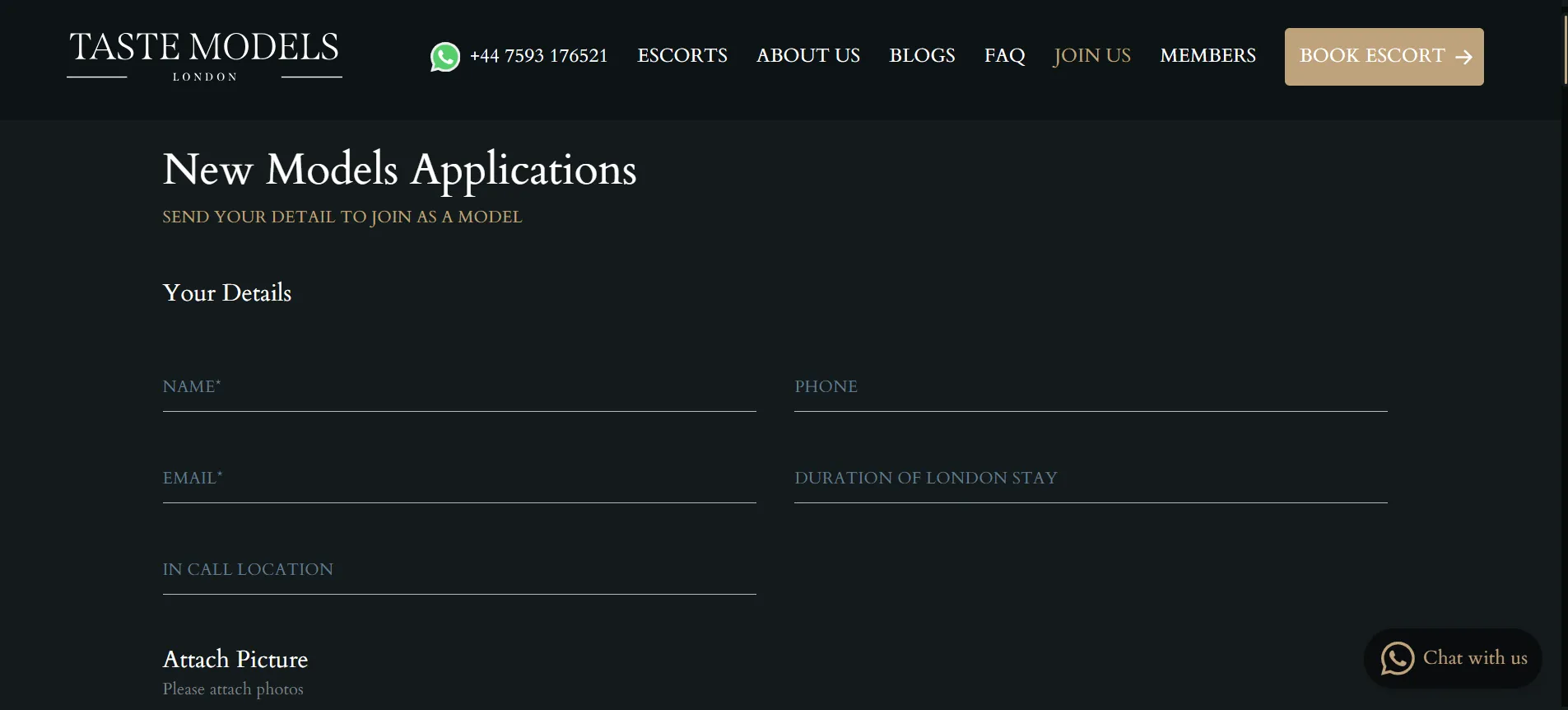This screenshot has height=710, width=1568.
Task: Go to the About Us page
Action: 807,56
